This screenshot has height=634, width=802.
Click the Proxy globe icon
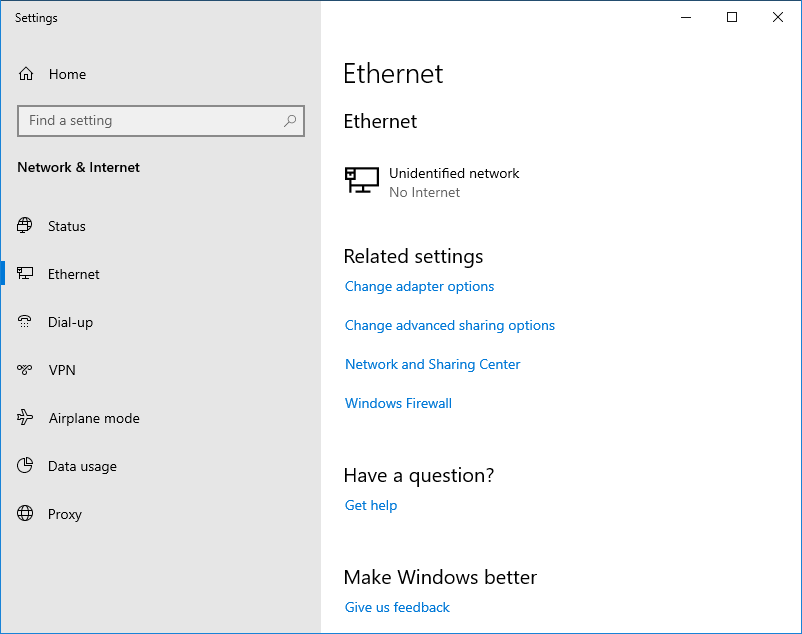[x=25, y=513]
